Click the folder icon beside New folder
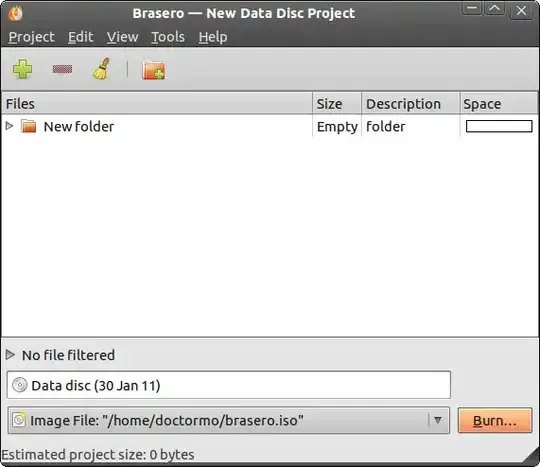This screenshot has width=540, height=467. click(28, 126)
